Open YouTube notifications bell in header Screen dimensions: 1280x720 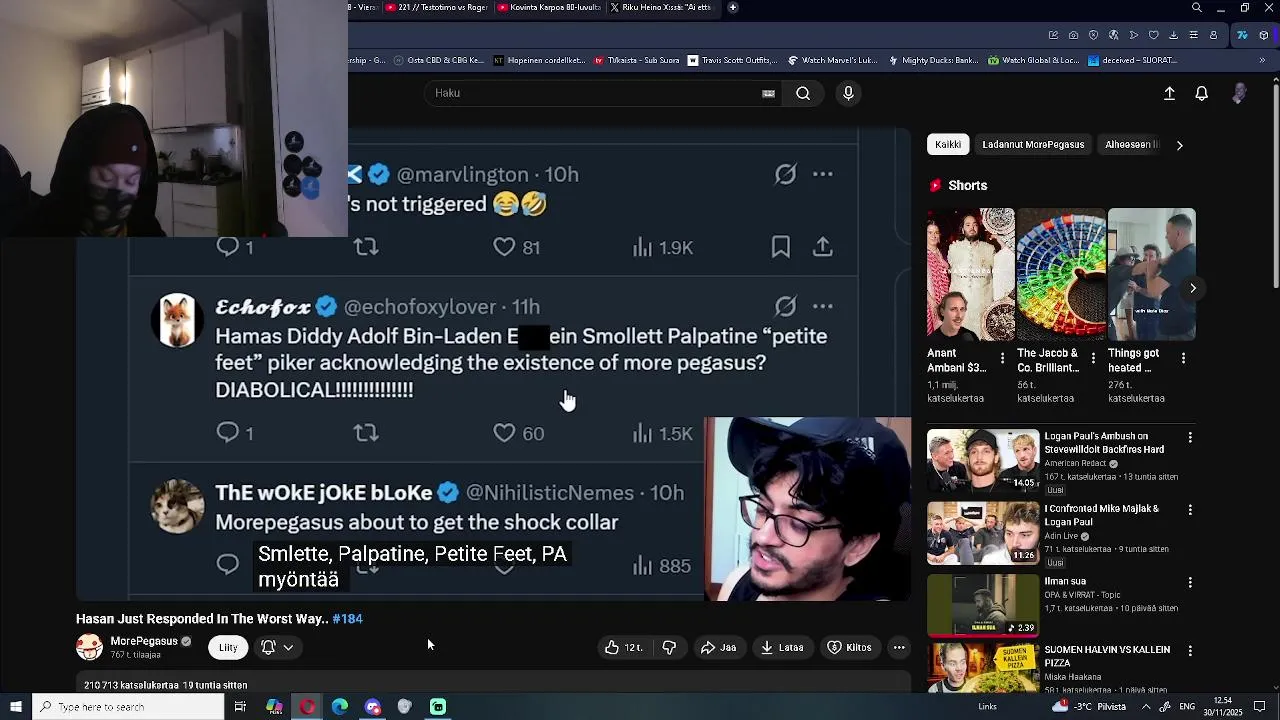pos(1202,93)
